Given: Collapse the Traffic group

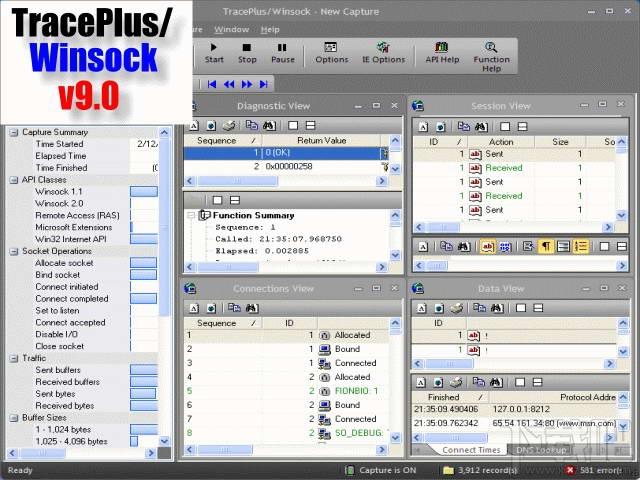Looking at the screenshot, I should tap(14, 358).
